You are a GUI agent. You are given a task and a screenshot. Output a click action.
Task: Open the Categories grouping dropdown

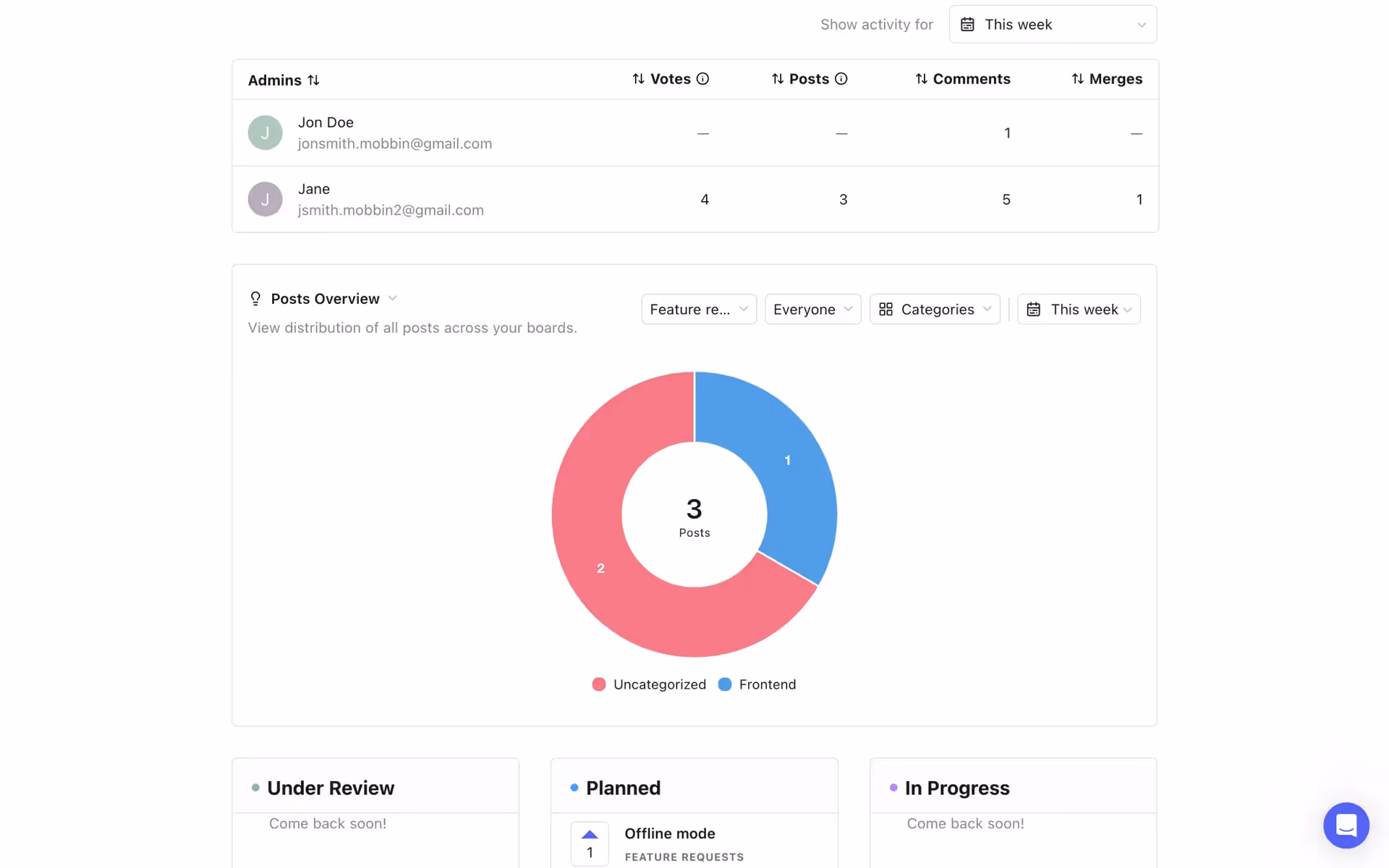tap(935, 310)
